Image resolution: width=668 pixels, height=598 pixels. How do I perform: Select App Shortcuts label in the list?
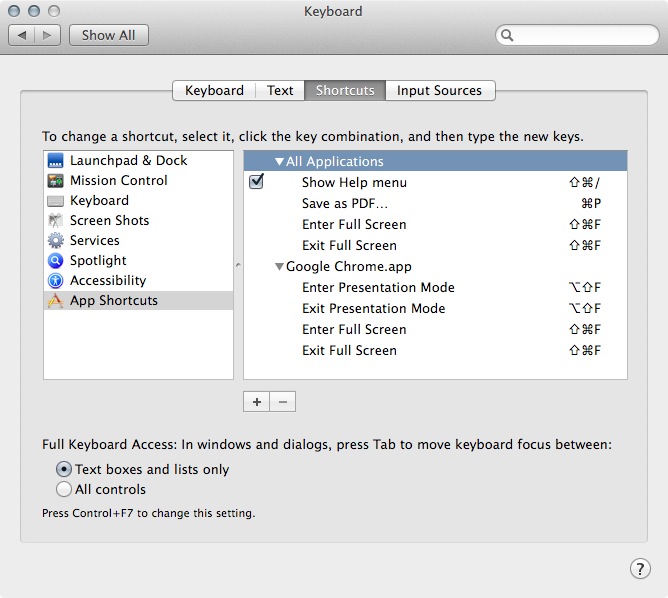(x=114, y=300)
